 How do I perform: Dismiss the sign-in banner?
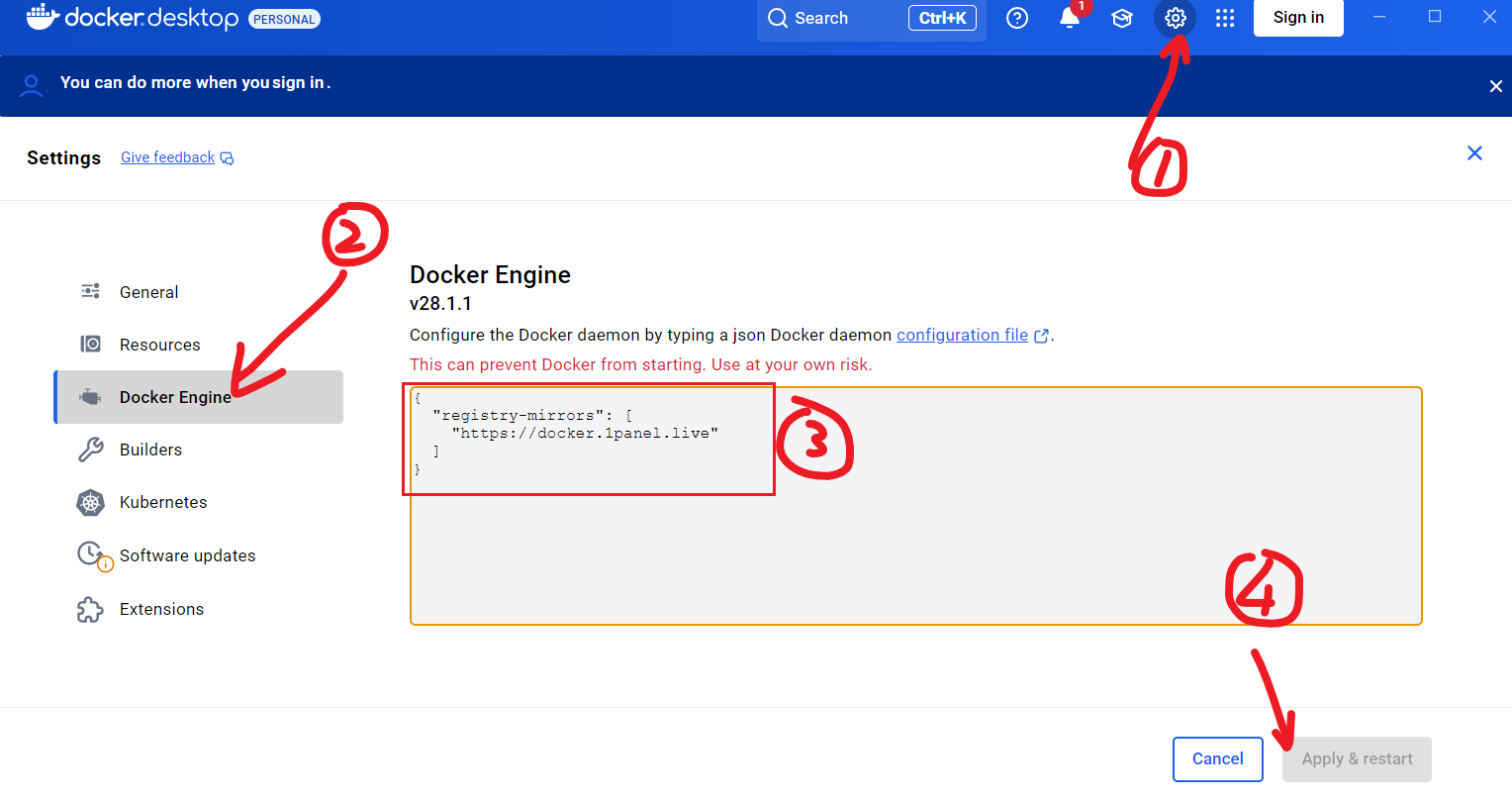pos(1495,86)
